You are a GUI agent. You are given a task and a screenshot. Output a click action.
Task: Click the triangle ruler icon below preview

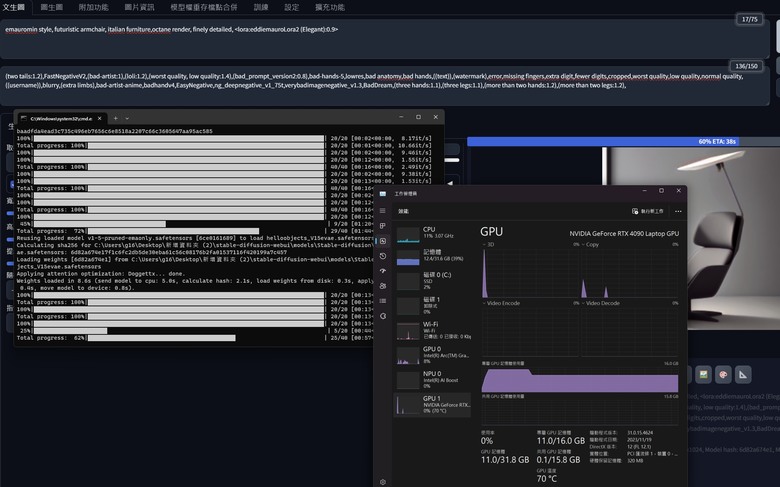[x=743, y=375]
